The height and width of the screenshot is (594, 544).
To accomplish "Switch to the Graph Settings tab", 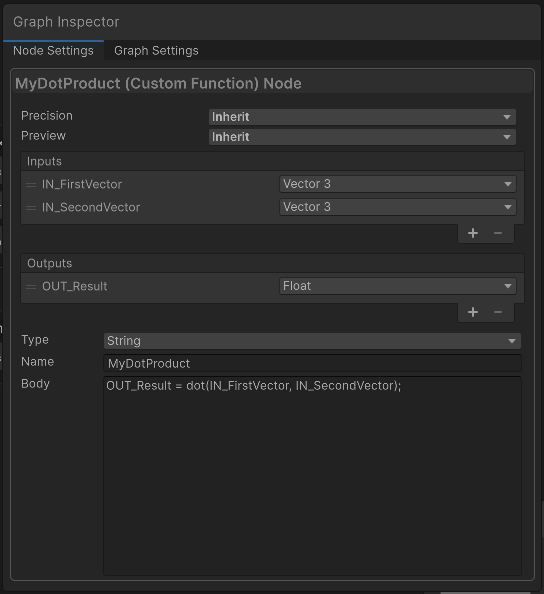I will [156, 51].
